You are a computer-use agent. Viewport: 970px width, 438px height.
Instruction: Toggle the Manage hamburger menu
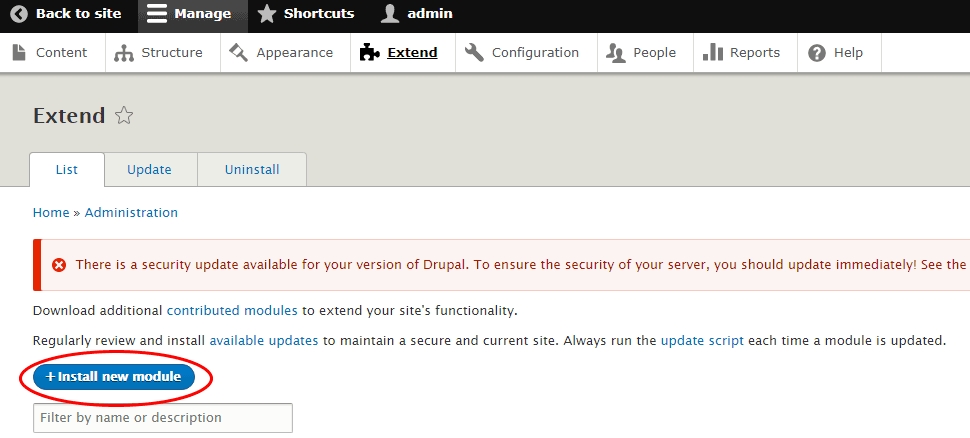(x=157, y=14)
